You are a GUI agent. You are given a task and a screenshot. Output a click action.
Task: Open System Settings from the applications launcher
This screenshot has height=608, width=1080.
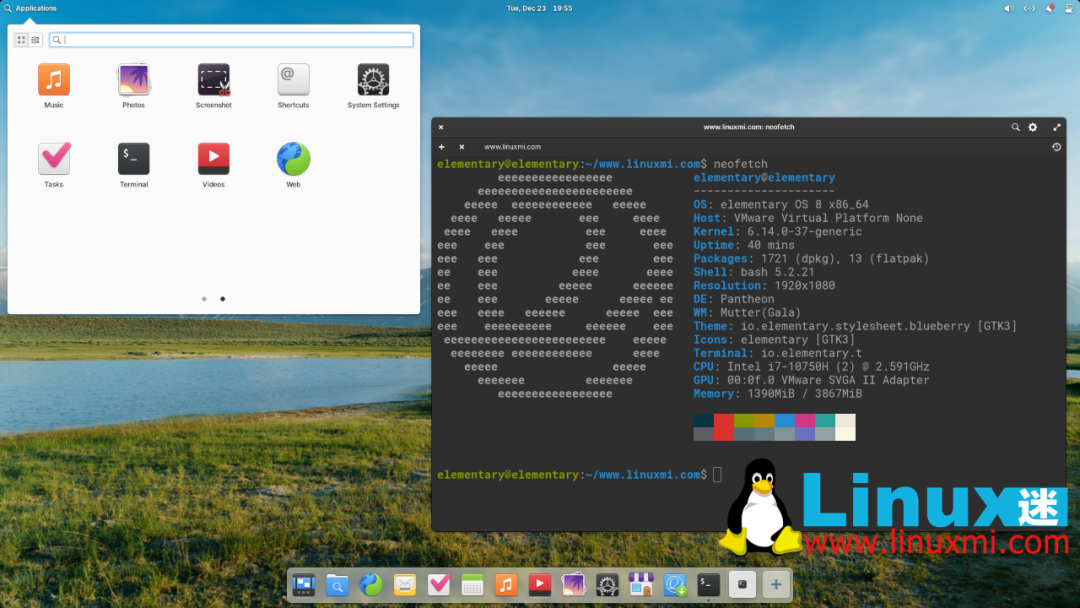point(372,80)
